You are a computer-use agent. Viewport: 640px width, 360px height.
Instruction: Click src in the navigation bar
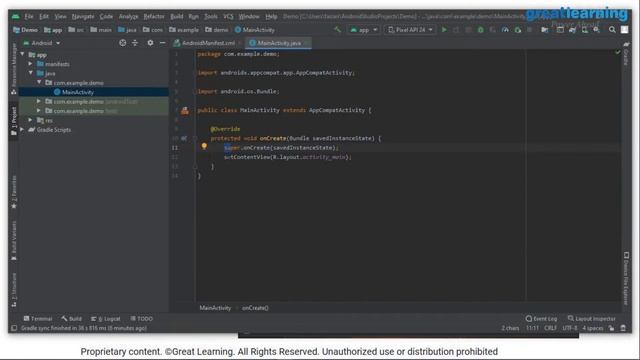(x=76, y=30)
